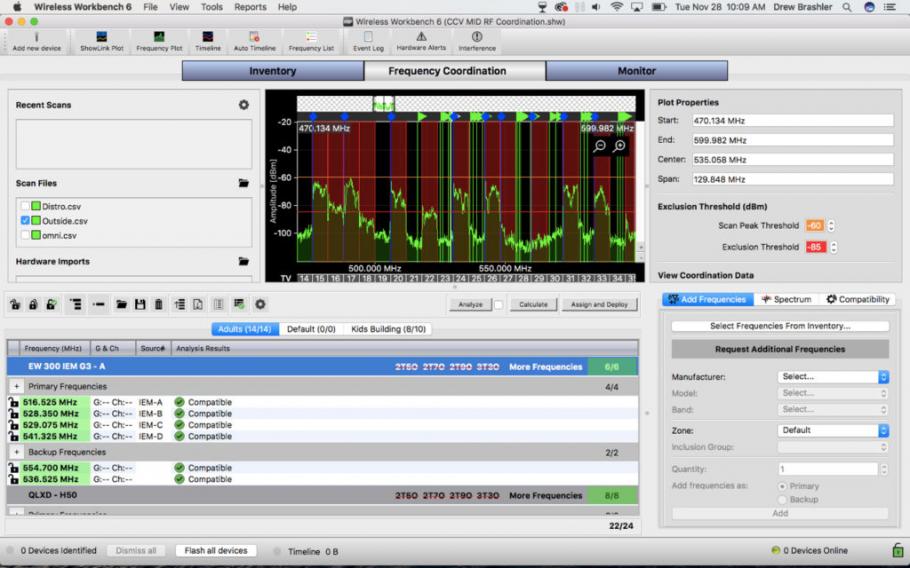
Task: Collapse the Backup Frequencies group
Action: tap(16, 452)
